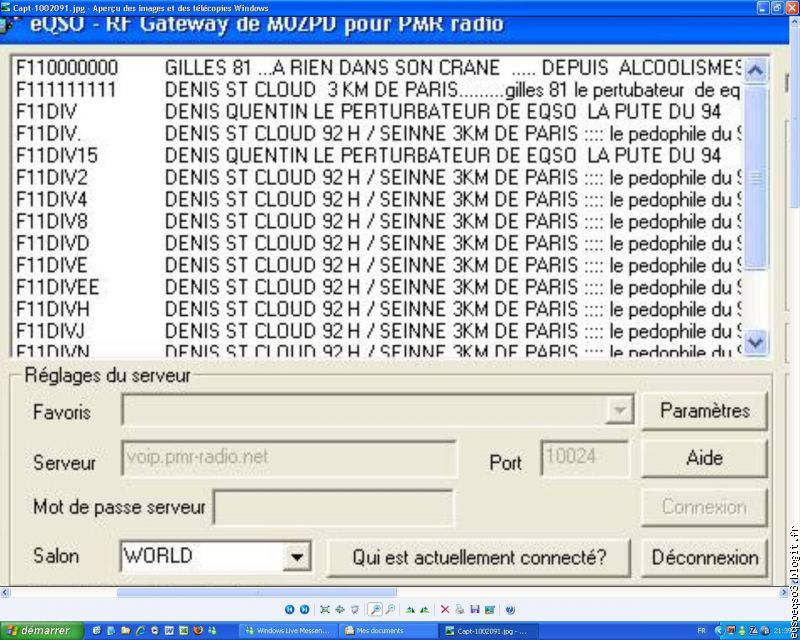Expand the Salon WORLD combo box
Image resolution: width=800 pixels, height=640 pixels.
click(297, 556)
